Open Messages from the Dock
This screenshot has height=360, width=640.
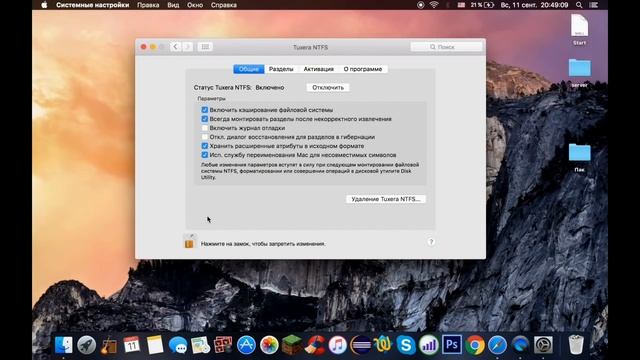pyautogui.click(x=178, y=345)
